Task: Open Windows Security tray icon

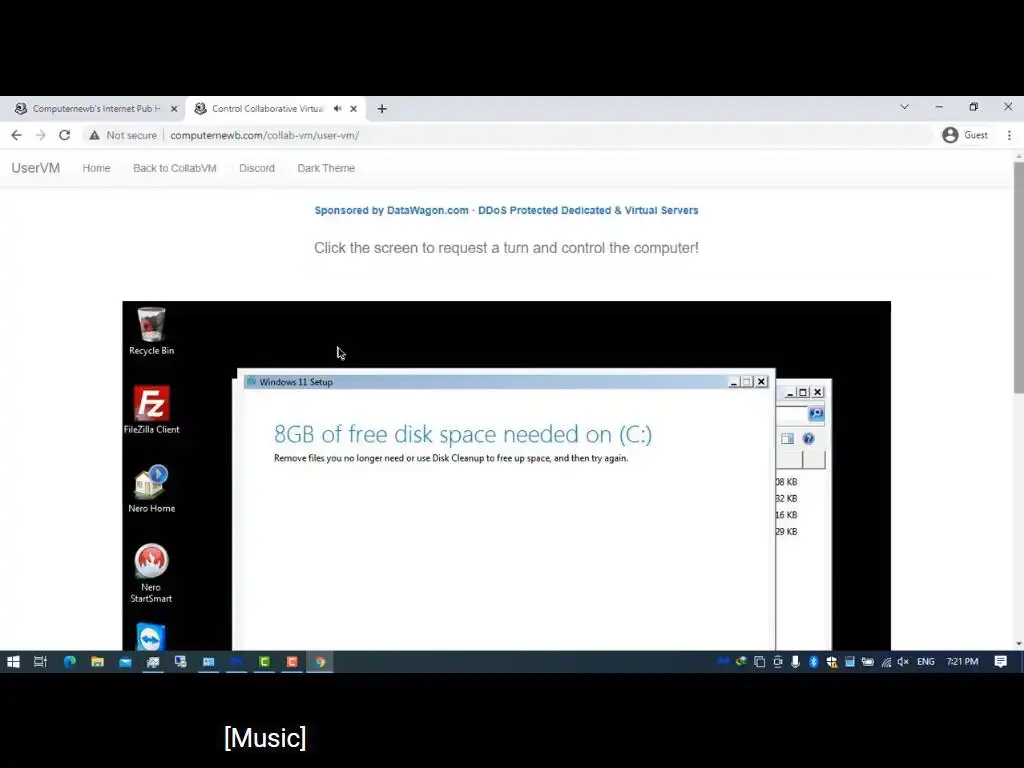Action: [x=831, y=662]
